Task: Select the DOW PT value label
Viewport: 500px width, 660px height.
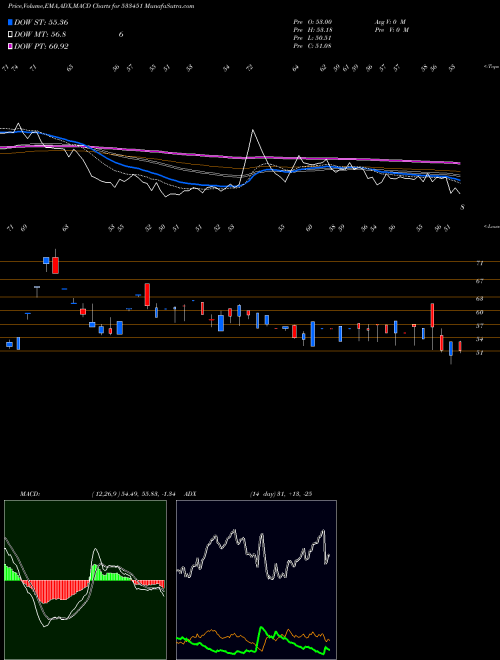Action: click(x=41, y=46)
